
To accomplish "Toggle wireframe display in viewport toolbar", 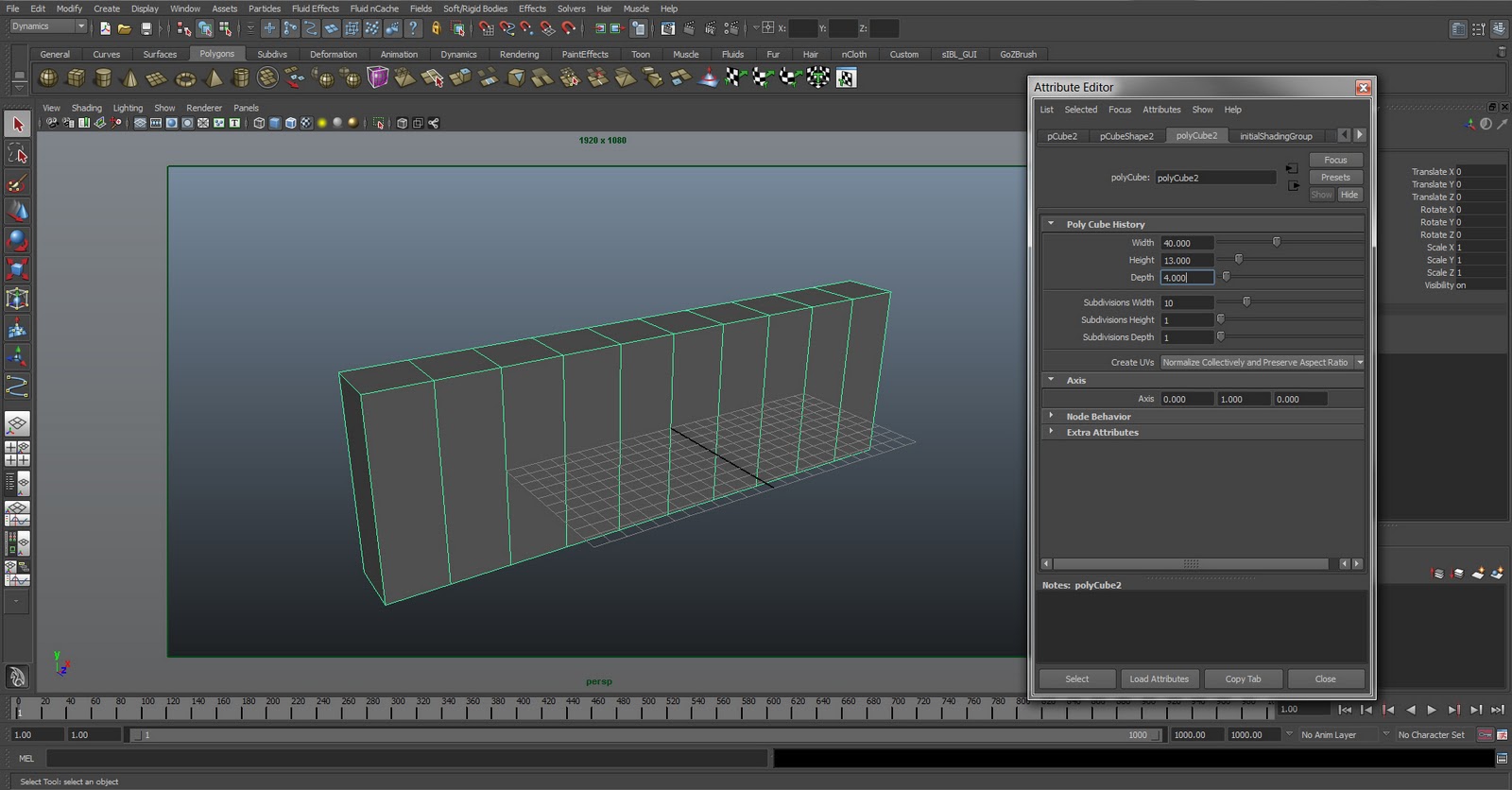I will pyautogui.click(x=259, y=123).
